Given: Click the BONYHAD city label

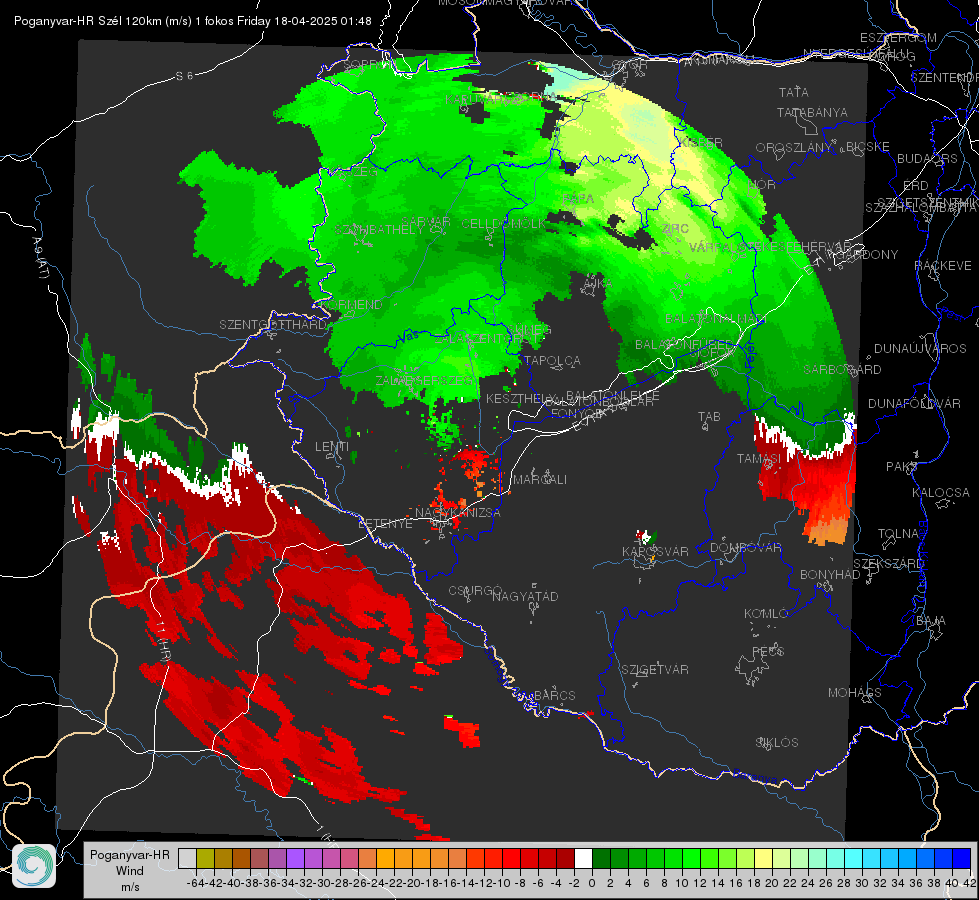Looking at the screenshot, I should pos(830,575).
